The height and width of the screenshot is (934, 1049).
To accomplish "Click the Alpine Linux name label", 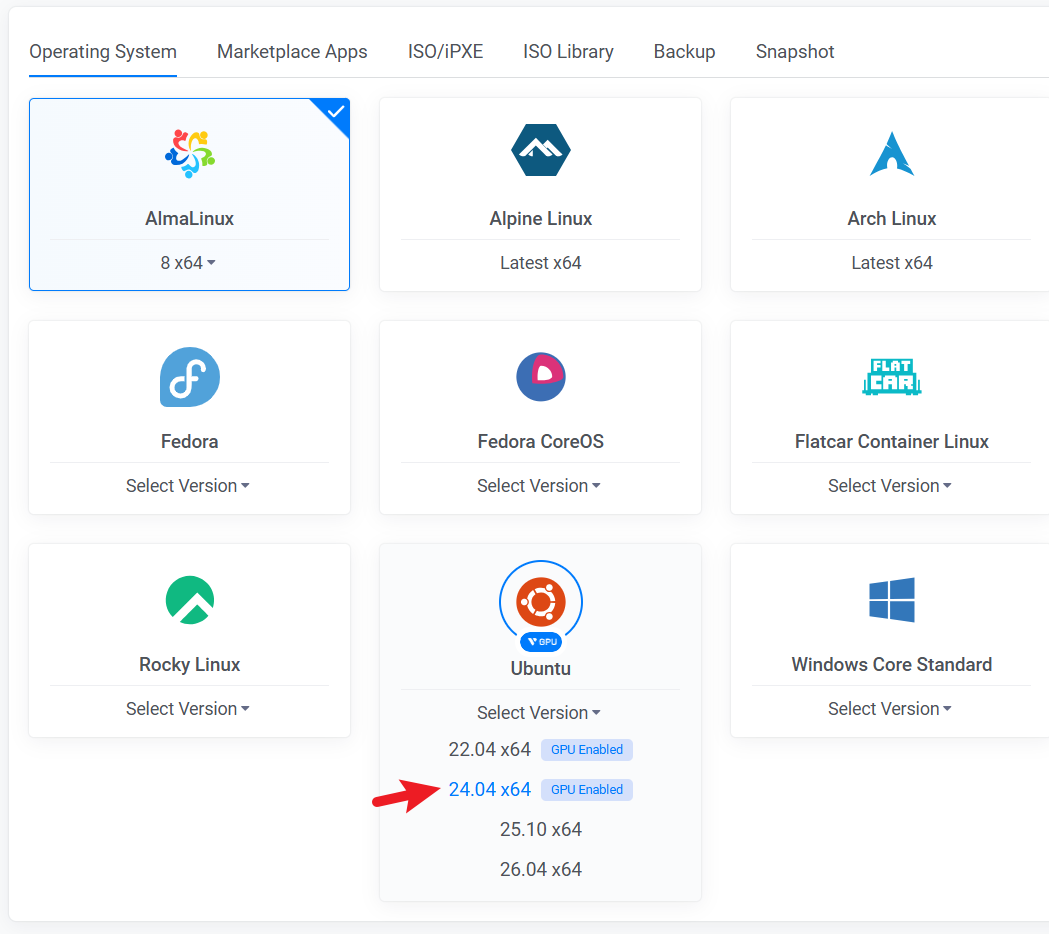I will pos(541,219).
